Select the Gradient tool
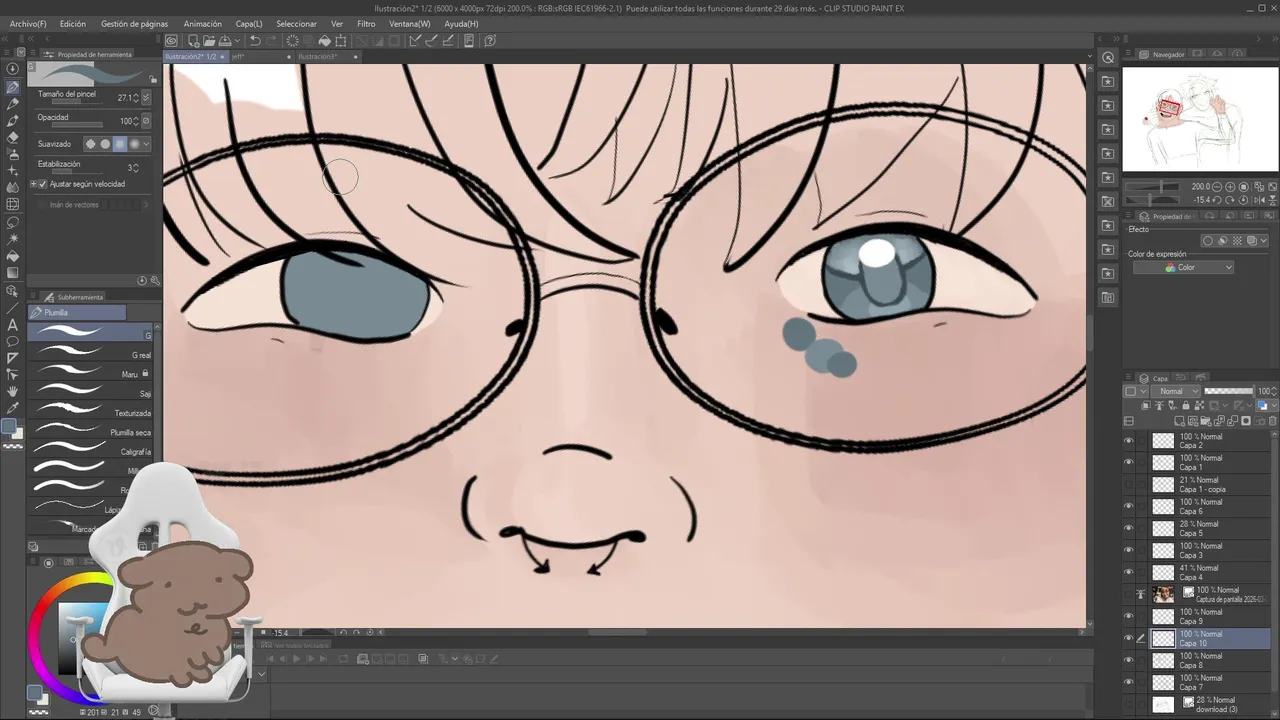The height and width of the screenshot is (720, 1280). tap(13, 272)
